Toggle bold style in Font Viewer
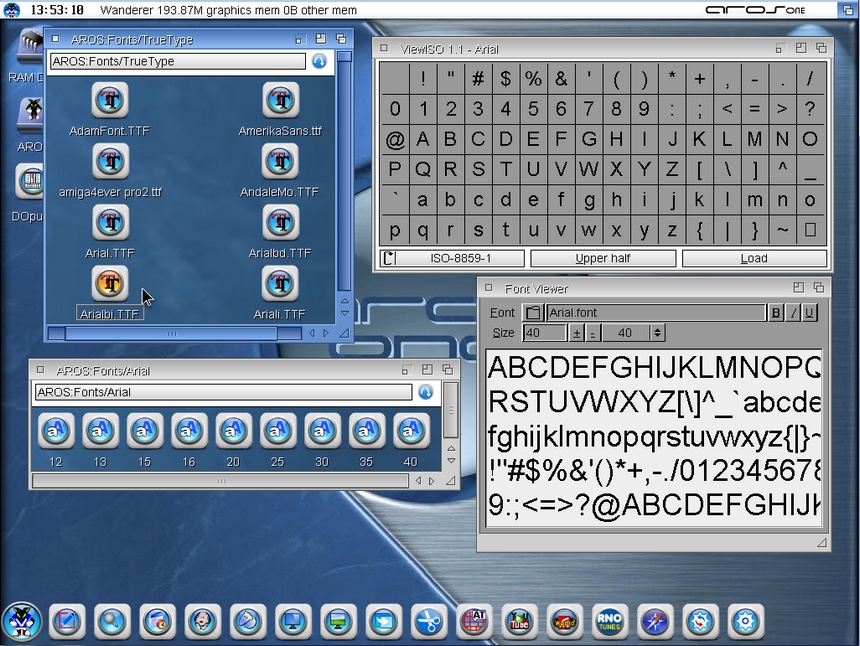The image size is (860, 646). click(x=776, y=313)
